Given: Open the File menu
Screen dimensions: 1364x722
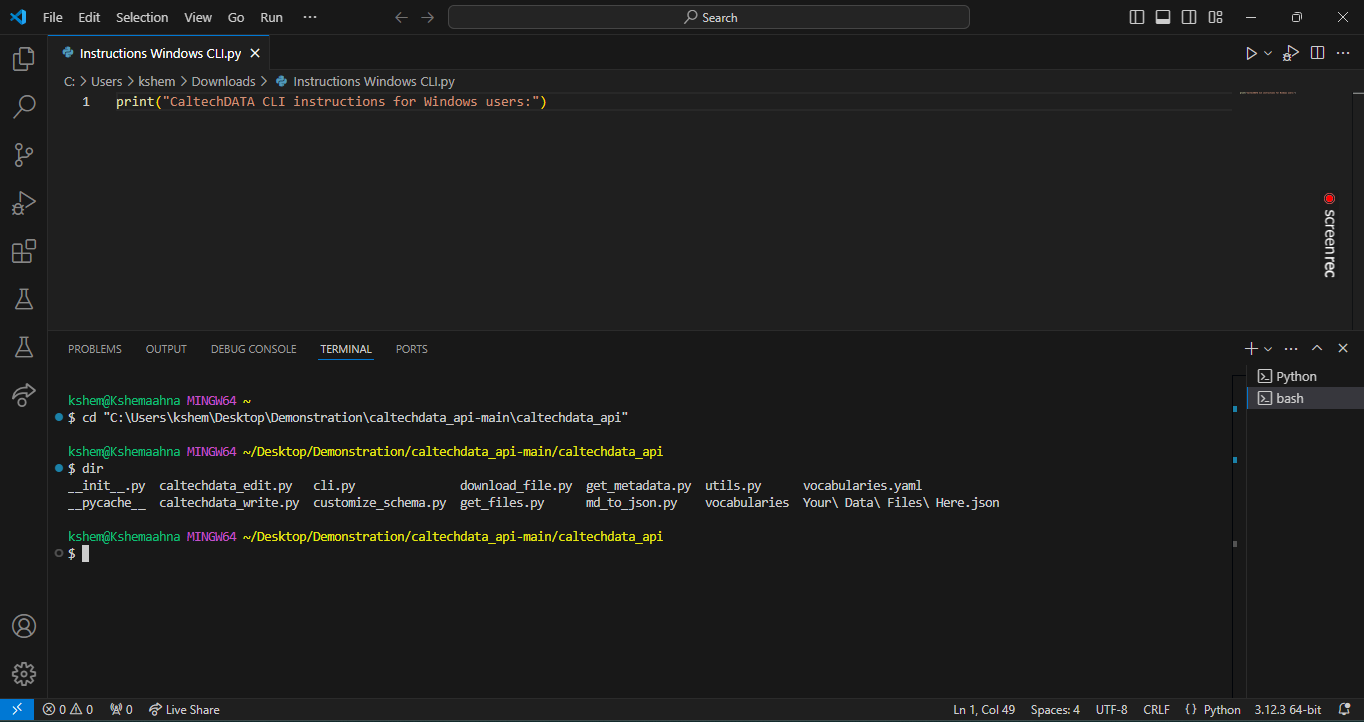Looking at the screenshot, I should (52, 17).
